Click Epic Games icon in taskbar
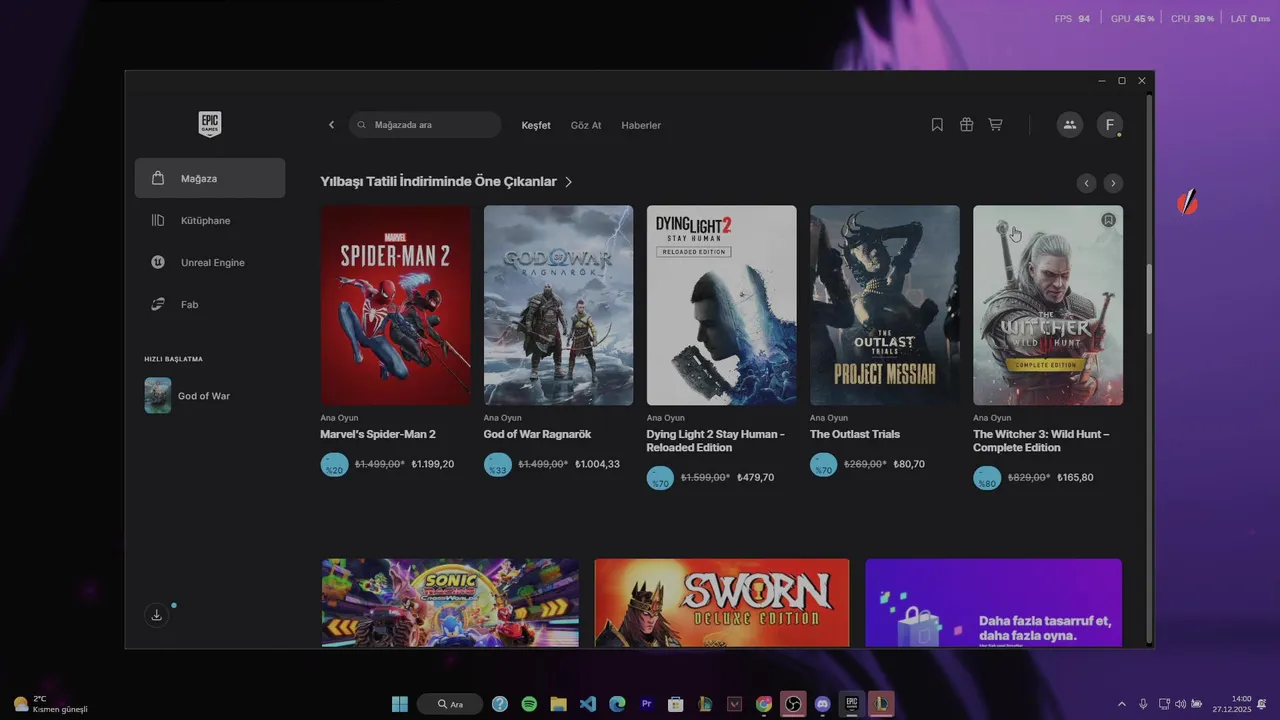The height and width of the screenshot is (720, 1280). tap(852, 704)
